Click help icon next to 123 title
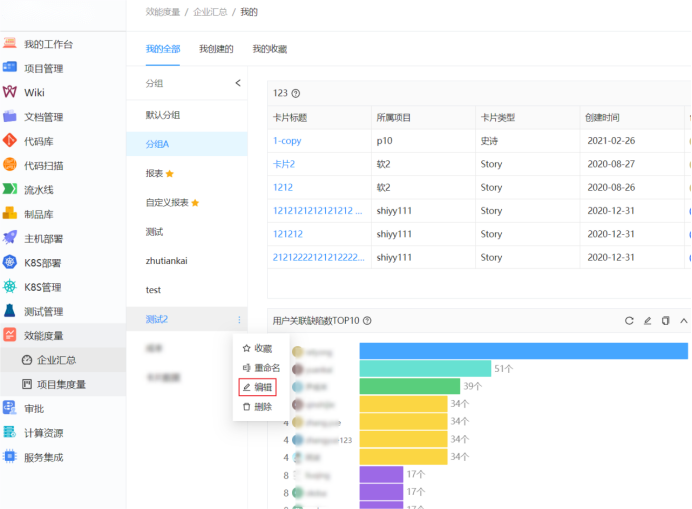 (x=296, y=93)
